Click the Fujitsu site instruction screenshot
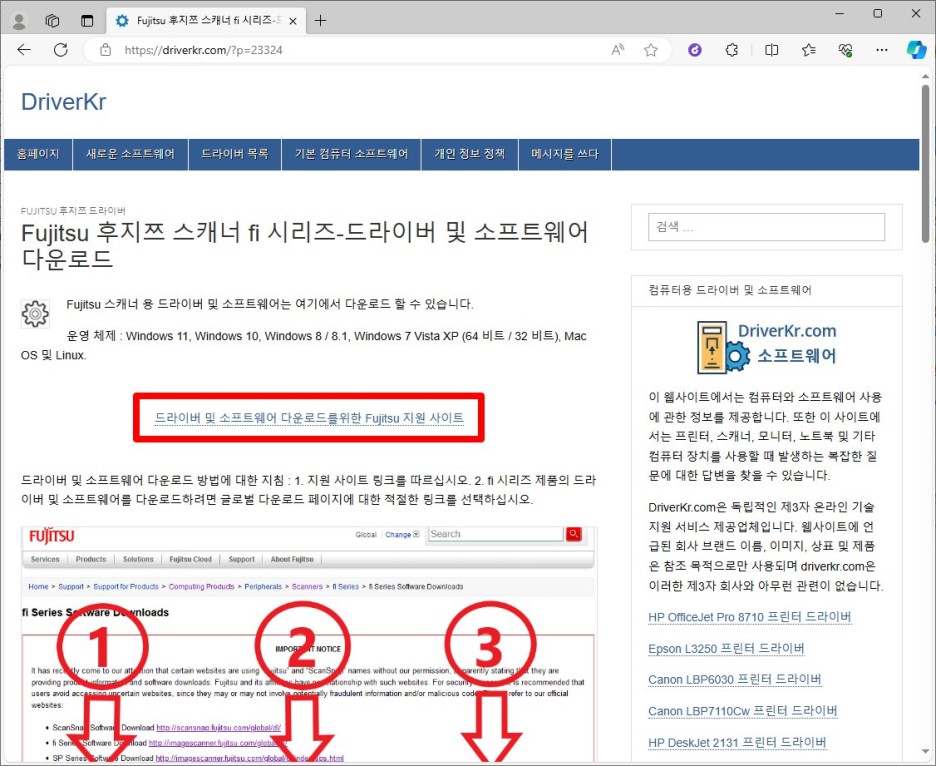 (x=309, y=645)
